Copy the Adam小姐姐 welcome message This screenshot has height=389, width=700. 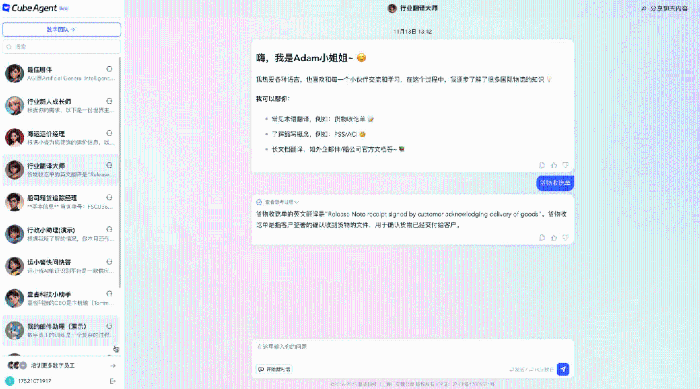coord(542,165)
